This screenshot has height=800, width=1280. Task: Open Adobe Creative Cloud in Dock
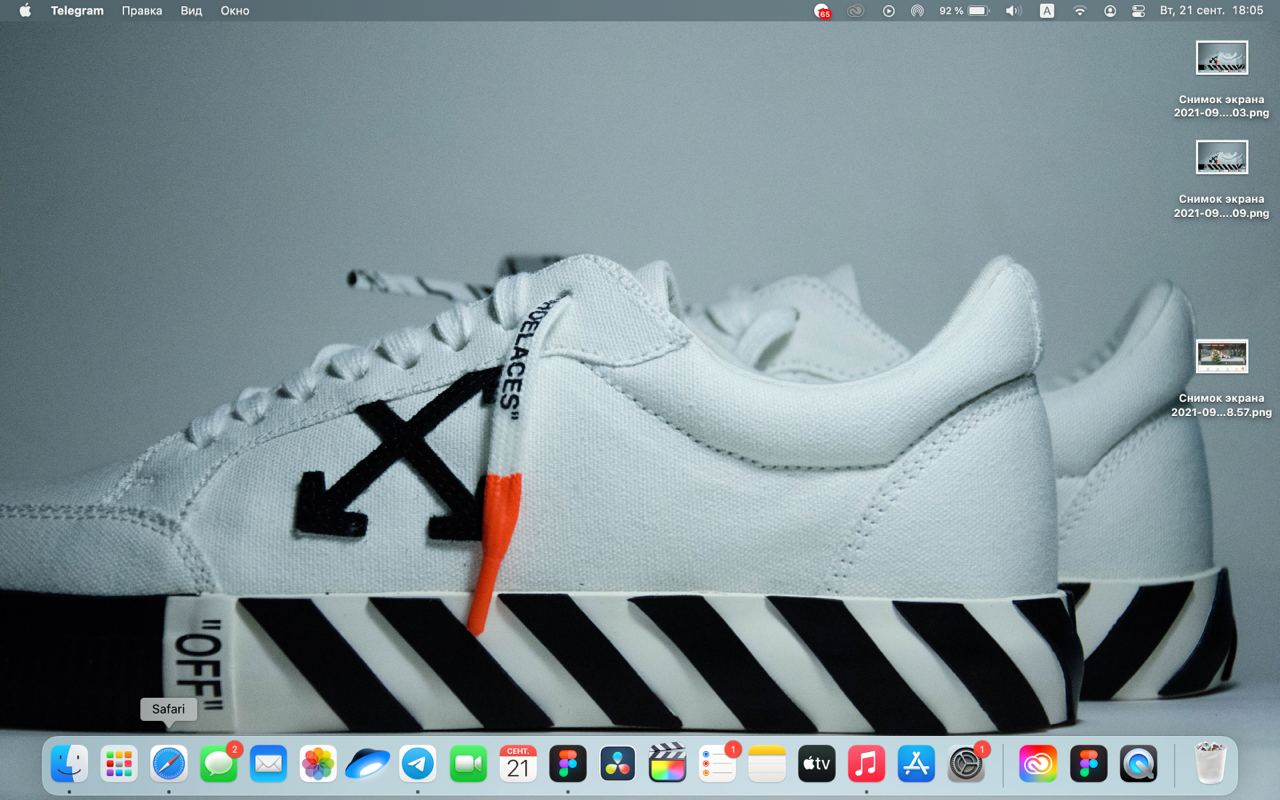coord(1038,765)
